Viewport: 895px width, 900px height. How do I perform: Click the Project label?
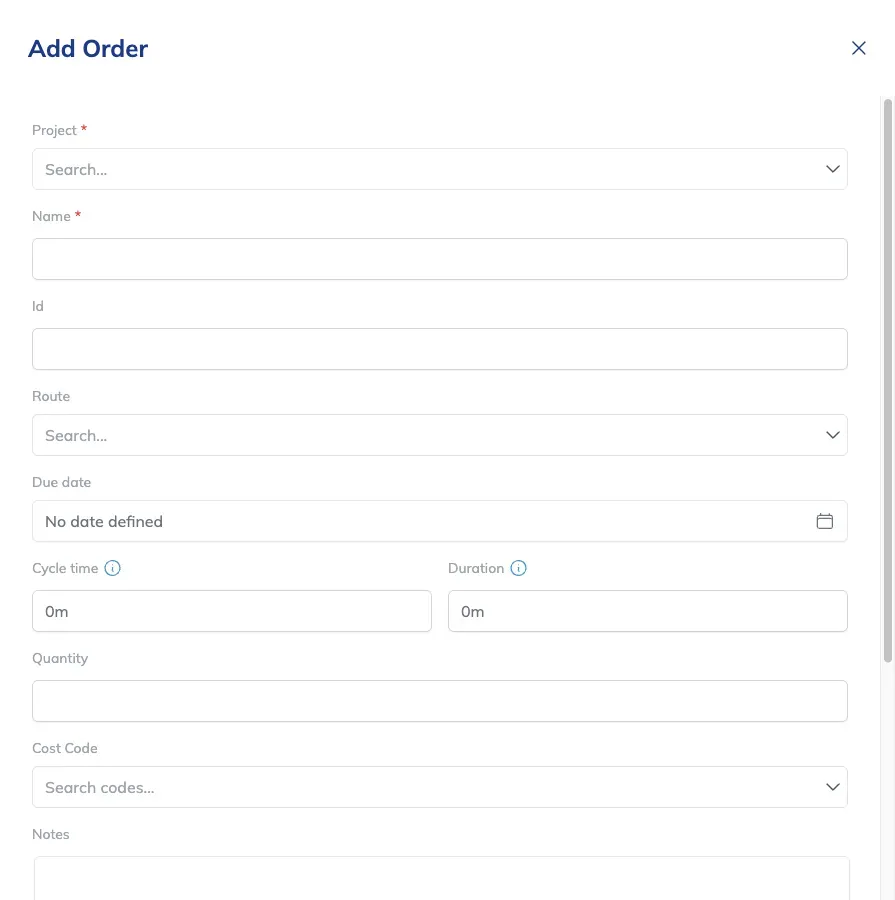click(x=54, y=130)
